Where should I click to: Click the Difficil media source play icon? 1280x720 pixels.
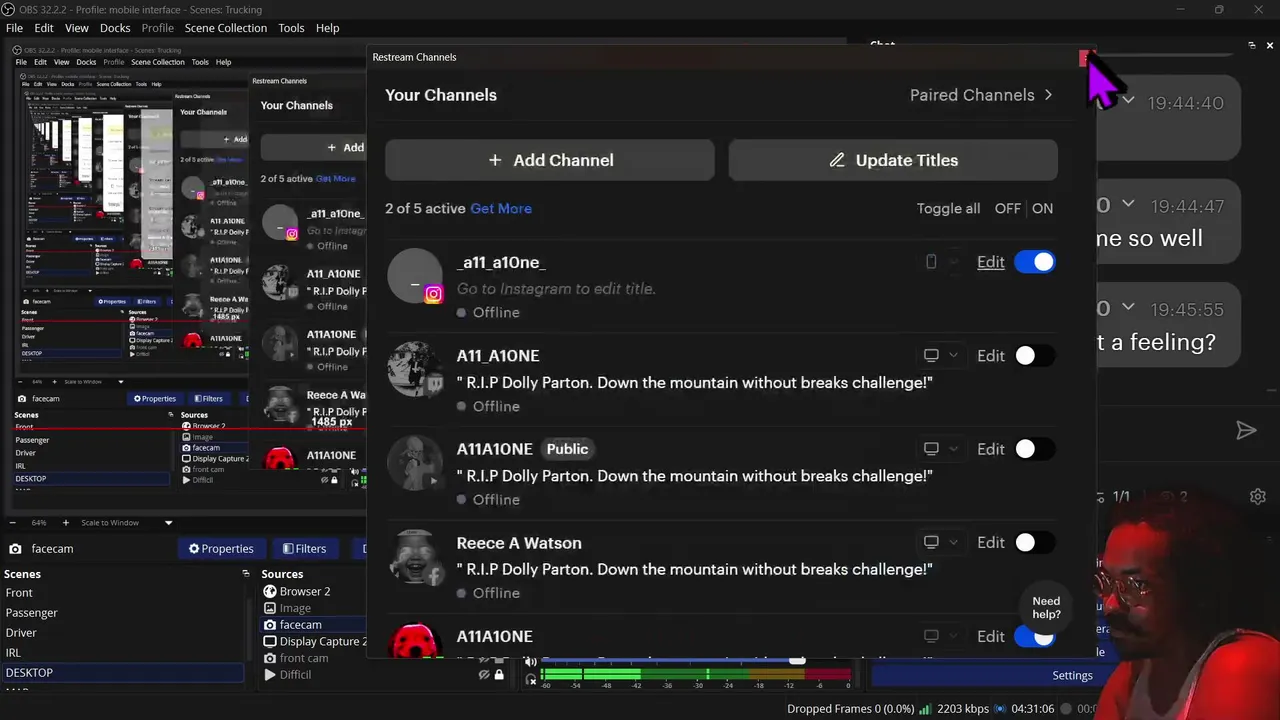[x=269, y=675]
